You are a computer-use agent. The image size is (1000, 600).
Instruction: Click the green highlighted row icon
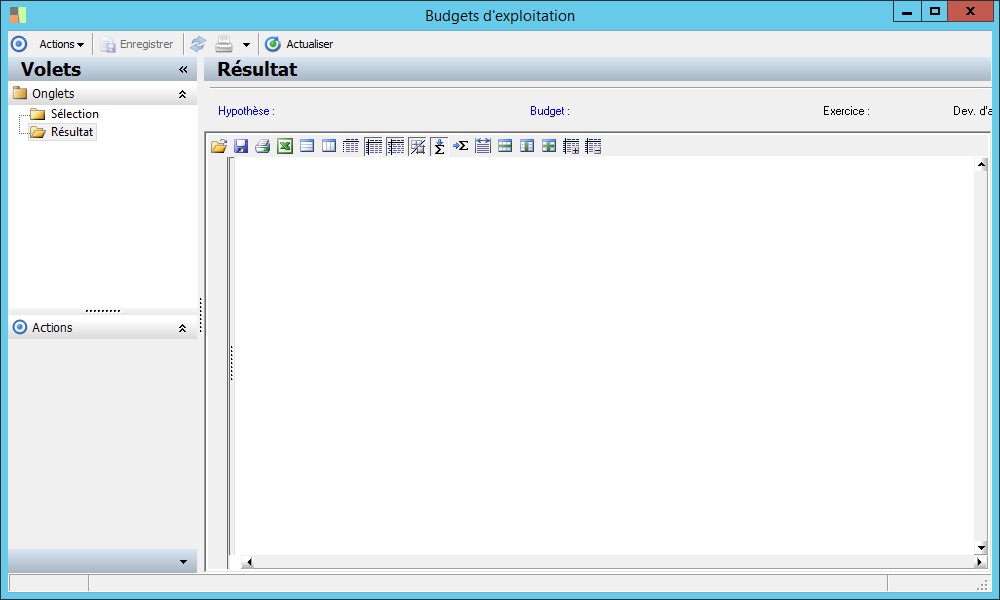pos(504,146)
